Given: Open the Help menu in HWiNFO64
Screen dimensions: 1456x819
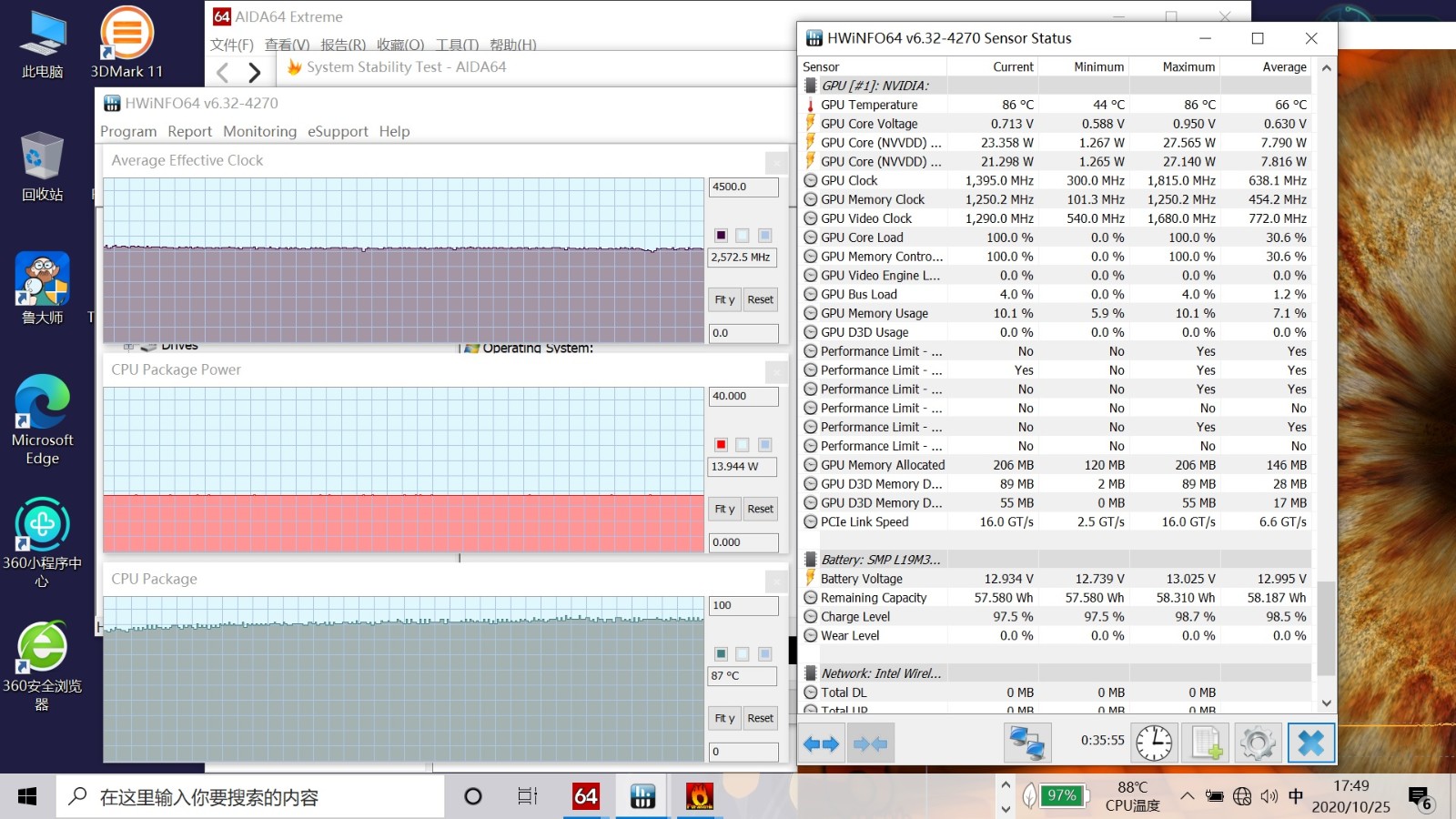Looking at the screenshot, I should tap(394, 131).
